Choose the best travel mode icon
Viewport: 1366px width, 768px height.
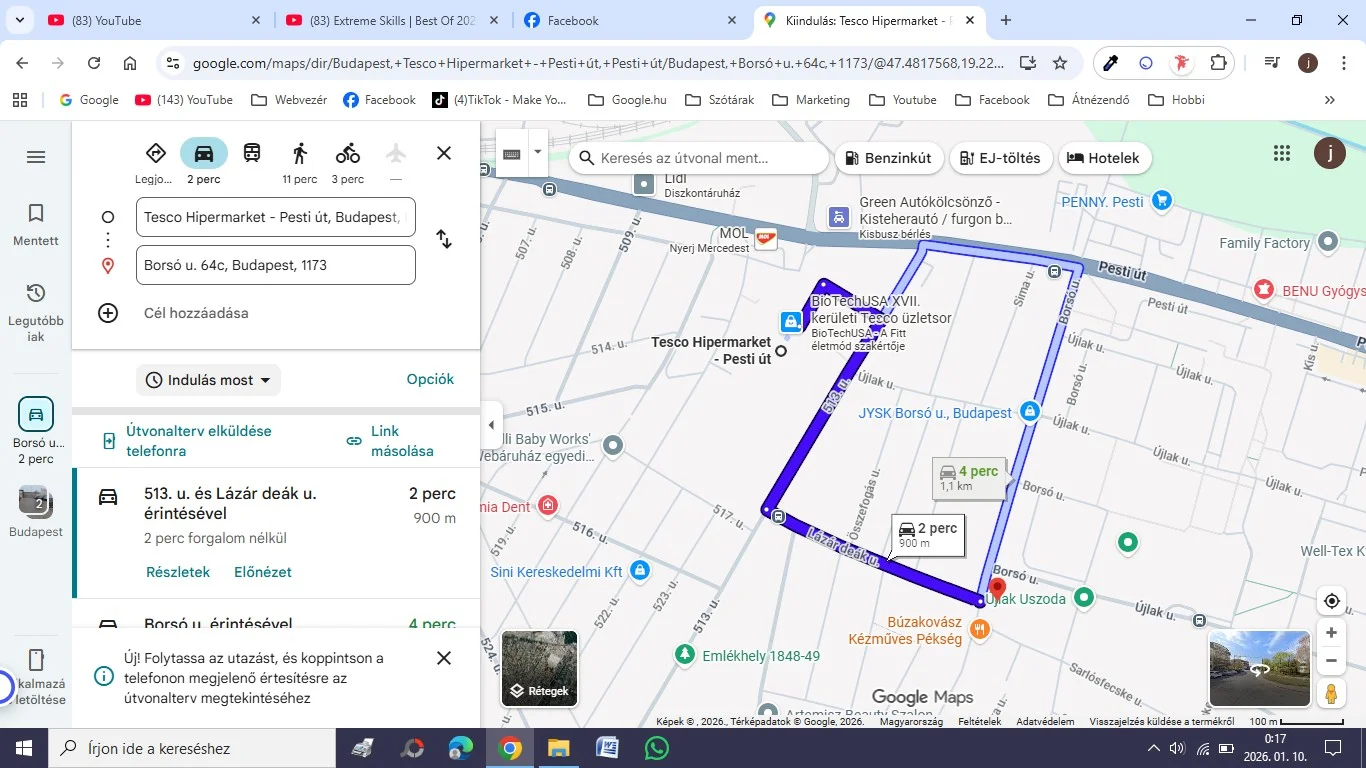155,153
